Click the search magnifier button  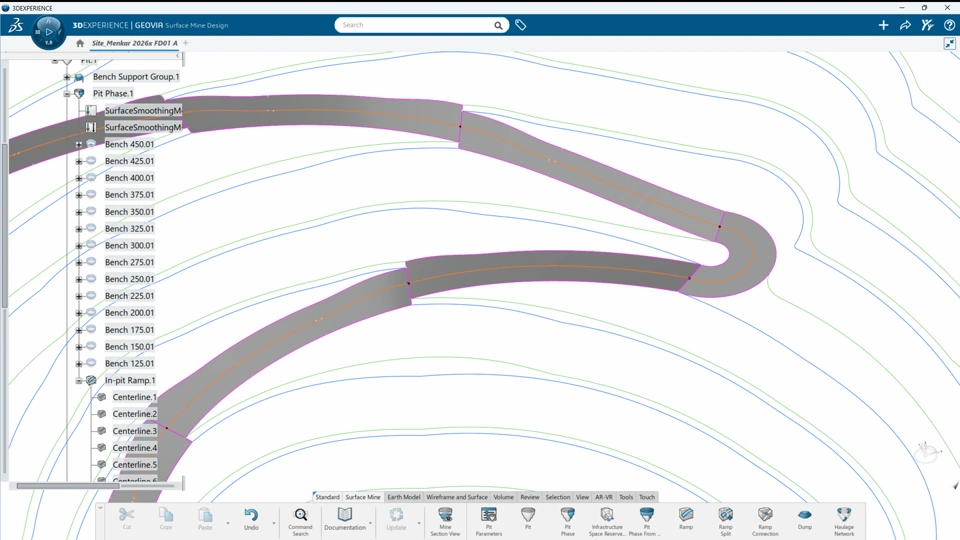pos(498,25)
